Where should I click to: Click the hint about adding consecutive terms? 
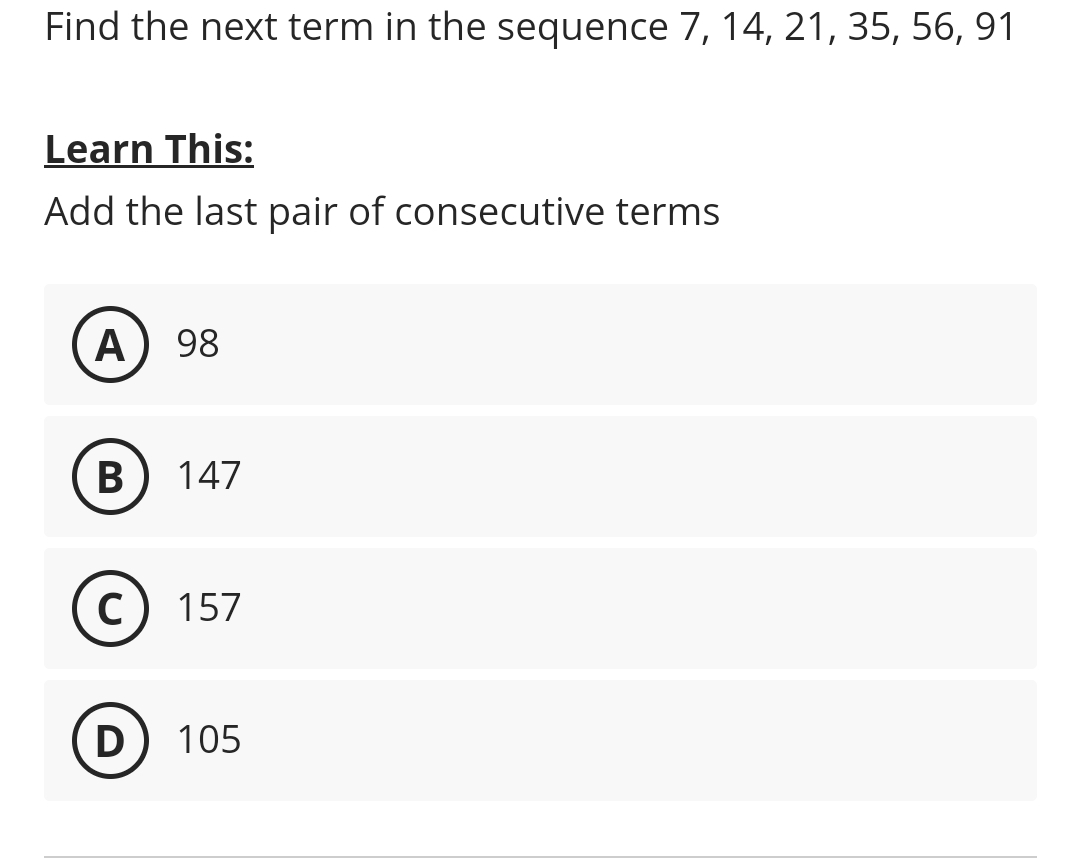click(x=381, y=211)
